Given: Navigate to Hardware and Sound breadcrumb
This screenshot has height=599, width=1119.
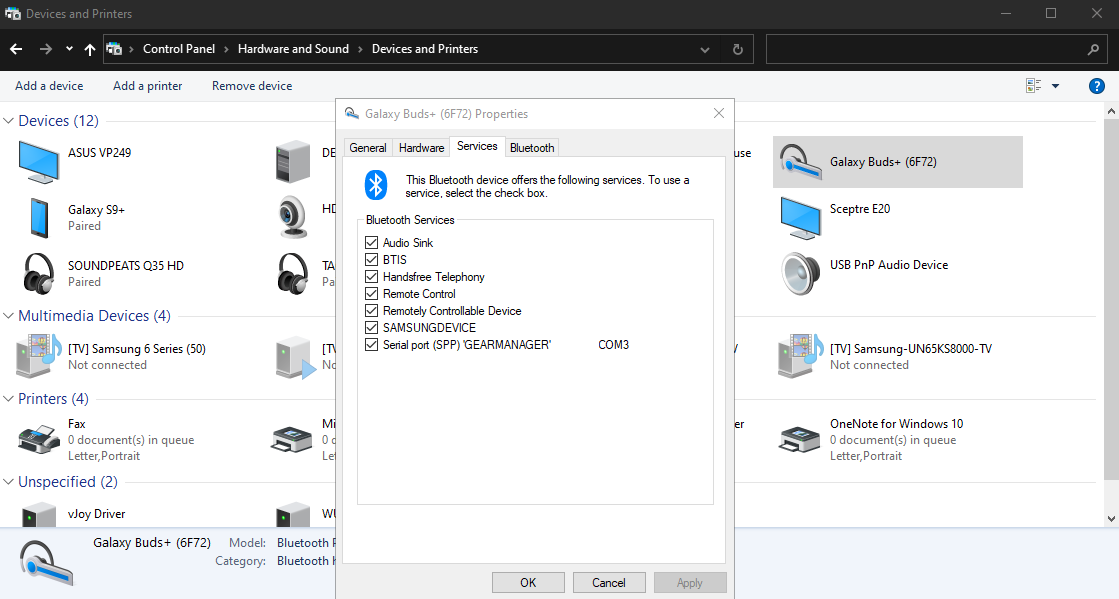Looking at the screenshot, I should click(x=293, y=49).
